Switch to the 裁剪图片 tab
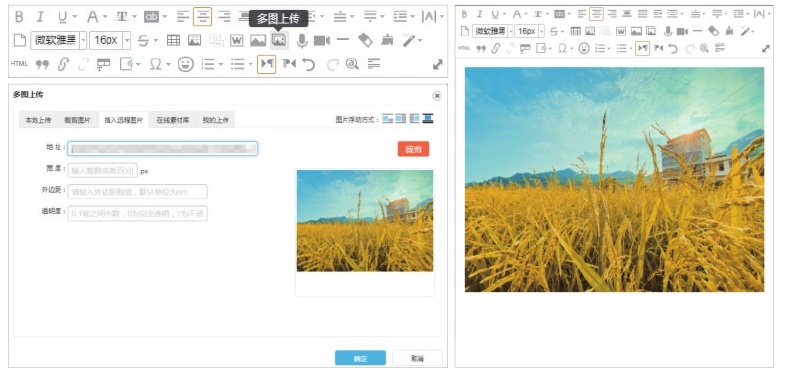 click(x=78, y=120)
